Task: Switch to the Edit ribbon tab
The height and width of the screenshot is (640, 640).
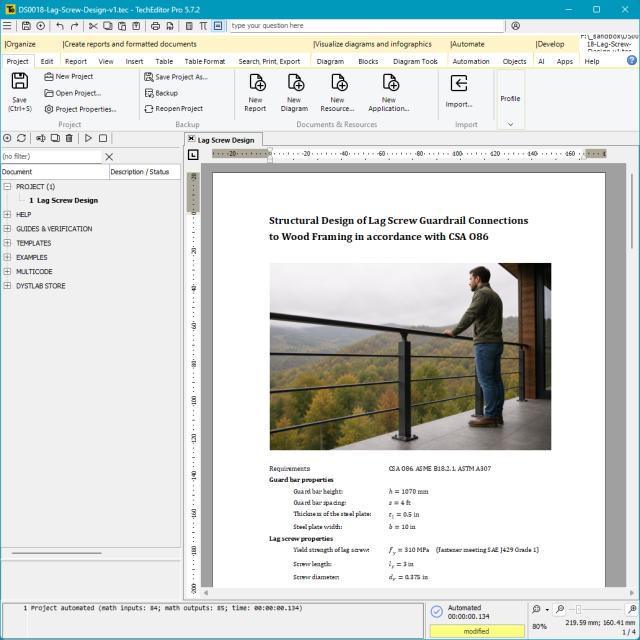Action: coord(47,61)
